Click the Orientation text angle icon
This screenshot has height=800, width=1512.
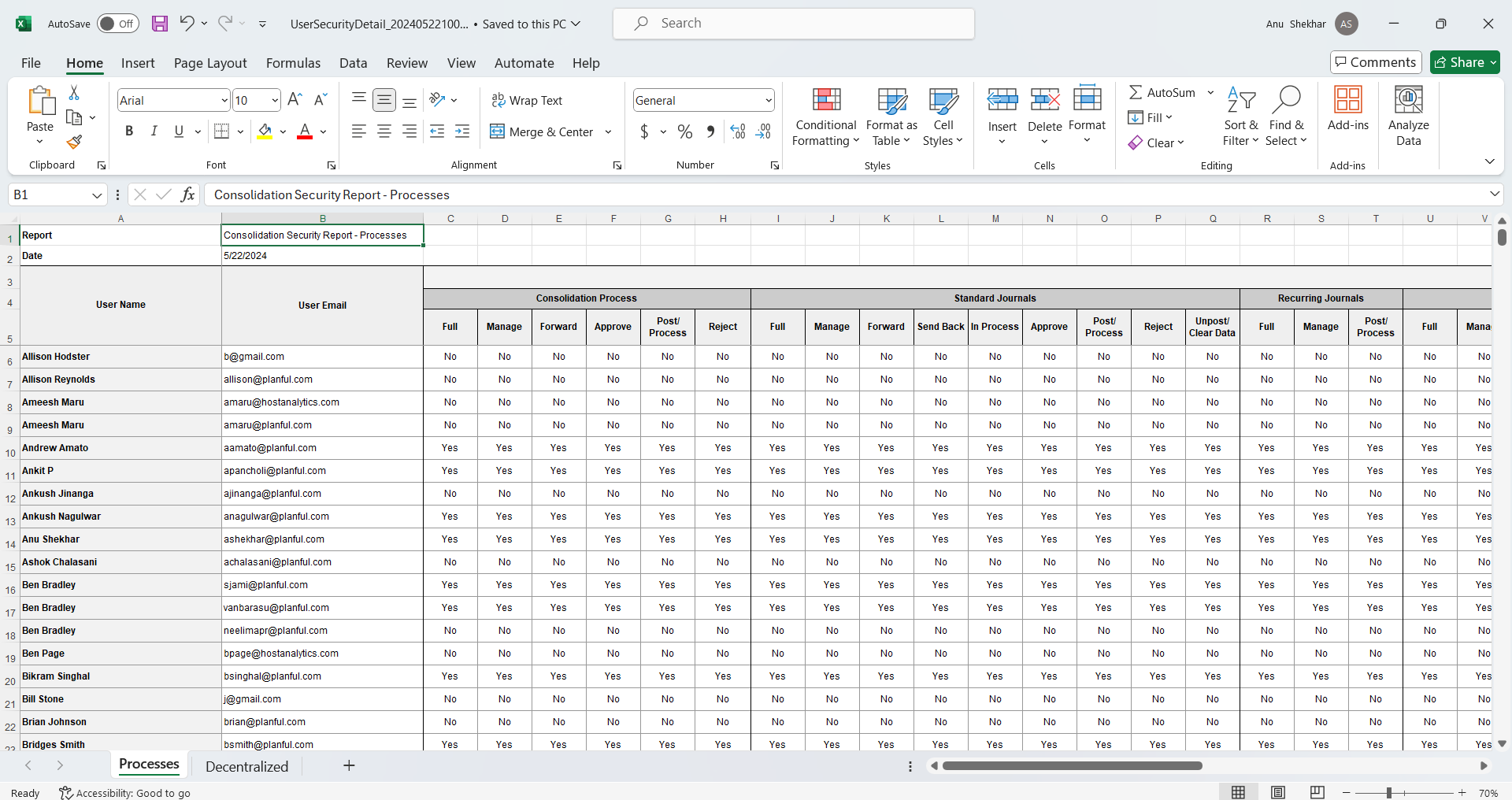click(438, 99)
